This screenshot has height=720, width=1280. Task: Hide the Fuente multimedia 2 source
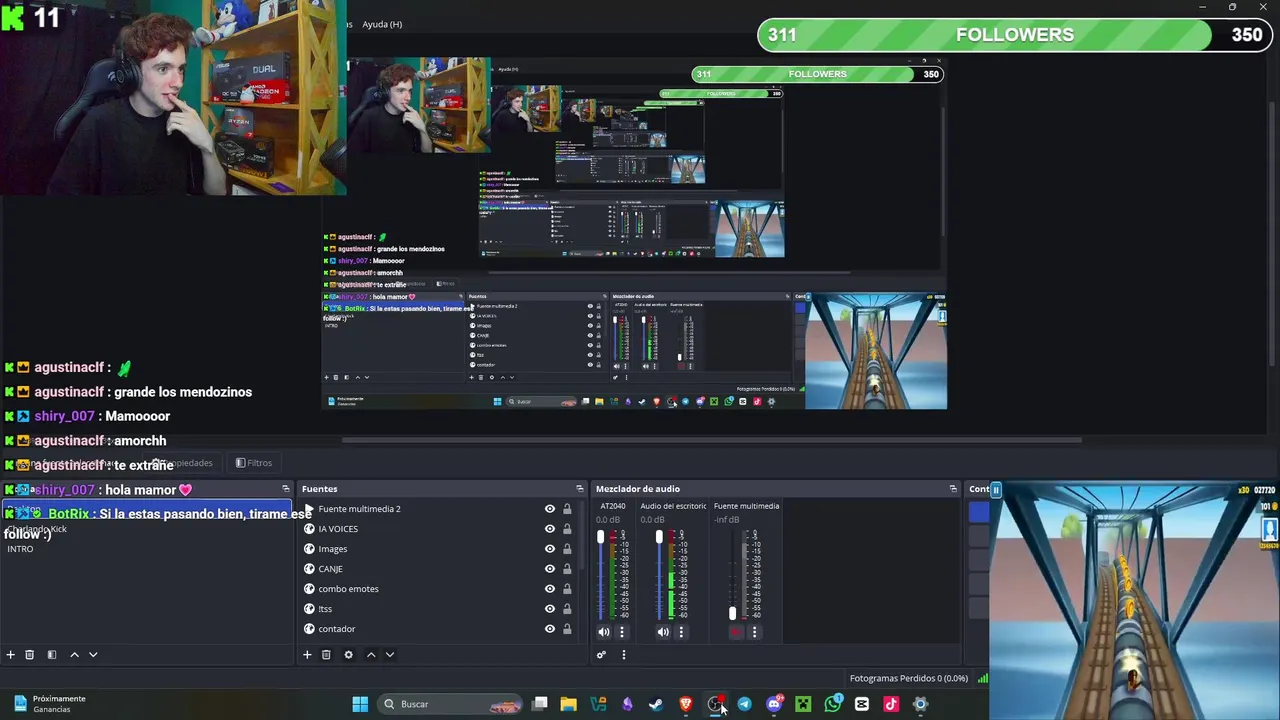tap(549, 509)
